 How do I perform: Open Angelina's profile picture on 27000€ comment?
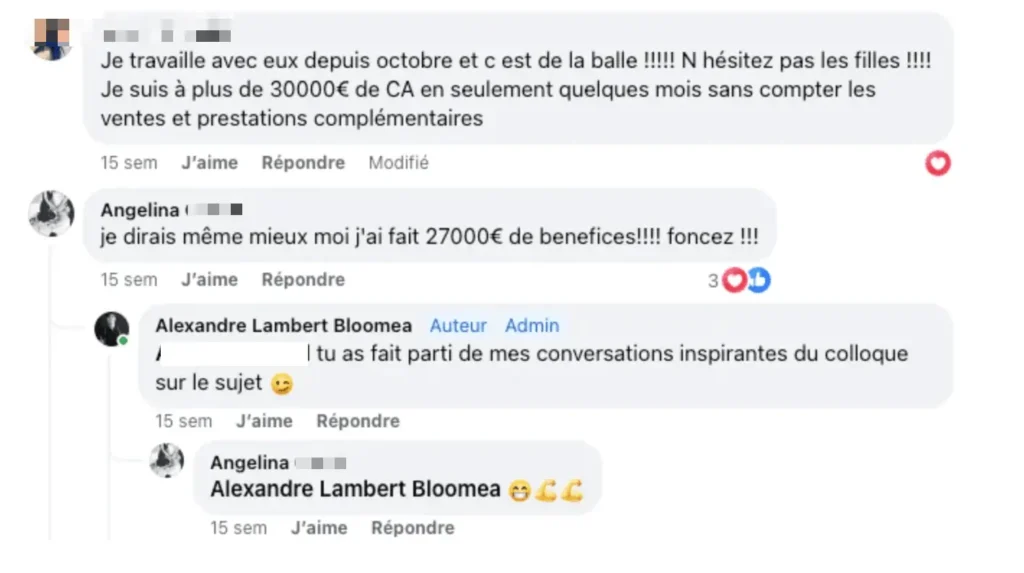(x=50, y=212)
